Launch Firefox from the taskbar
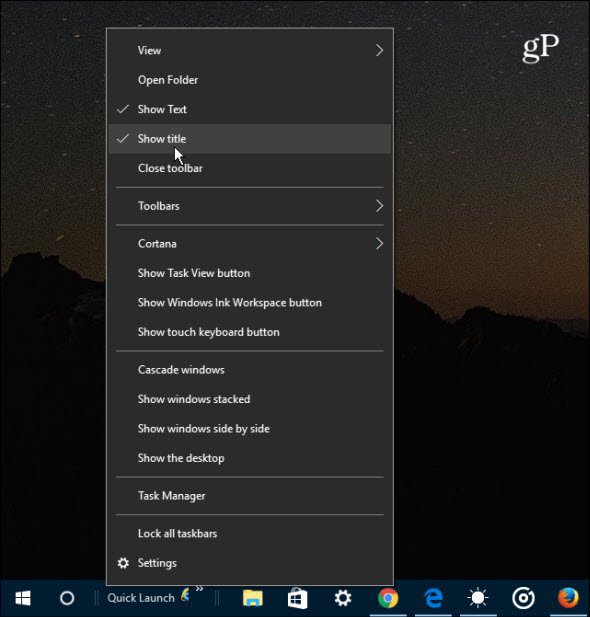590x617 pixels. coord(568,599)
